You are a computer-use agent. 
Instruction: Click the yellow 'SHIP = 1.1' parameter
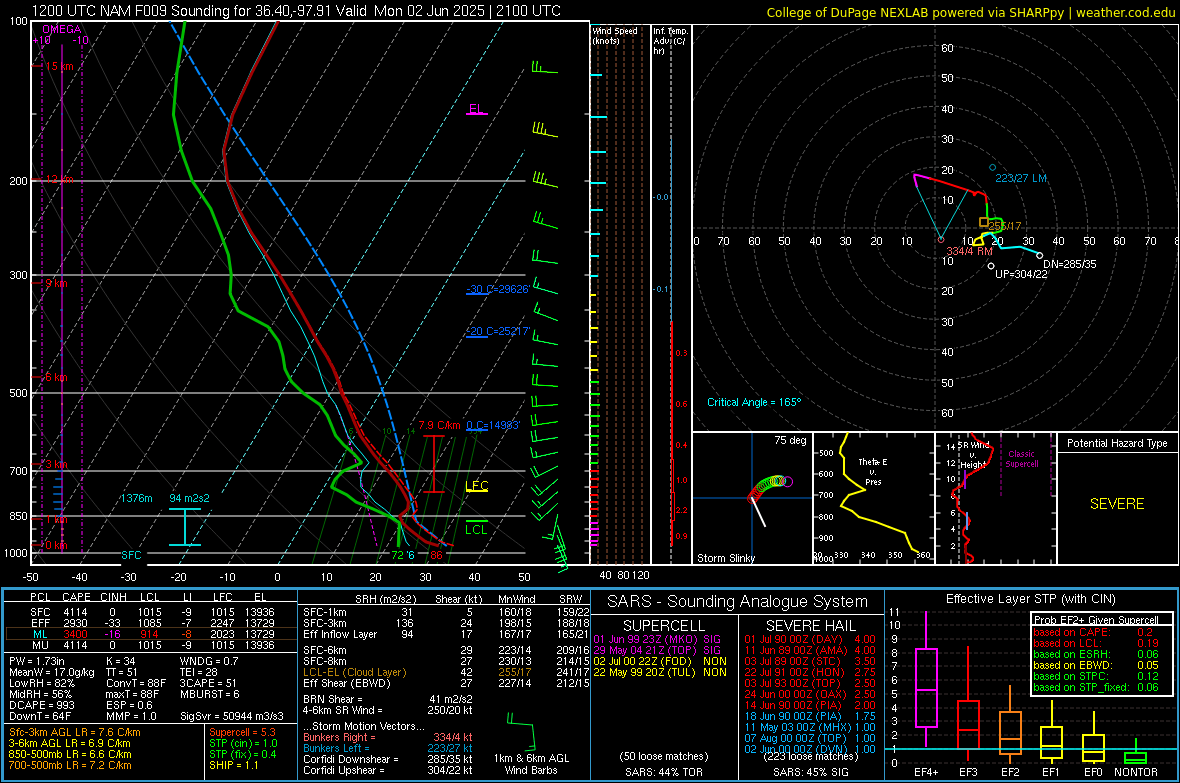233,765
